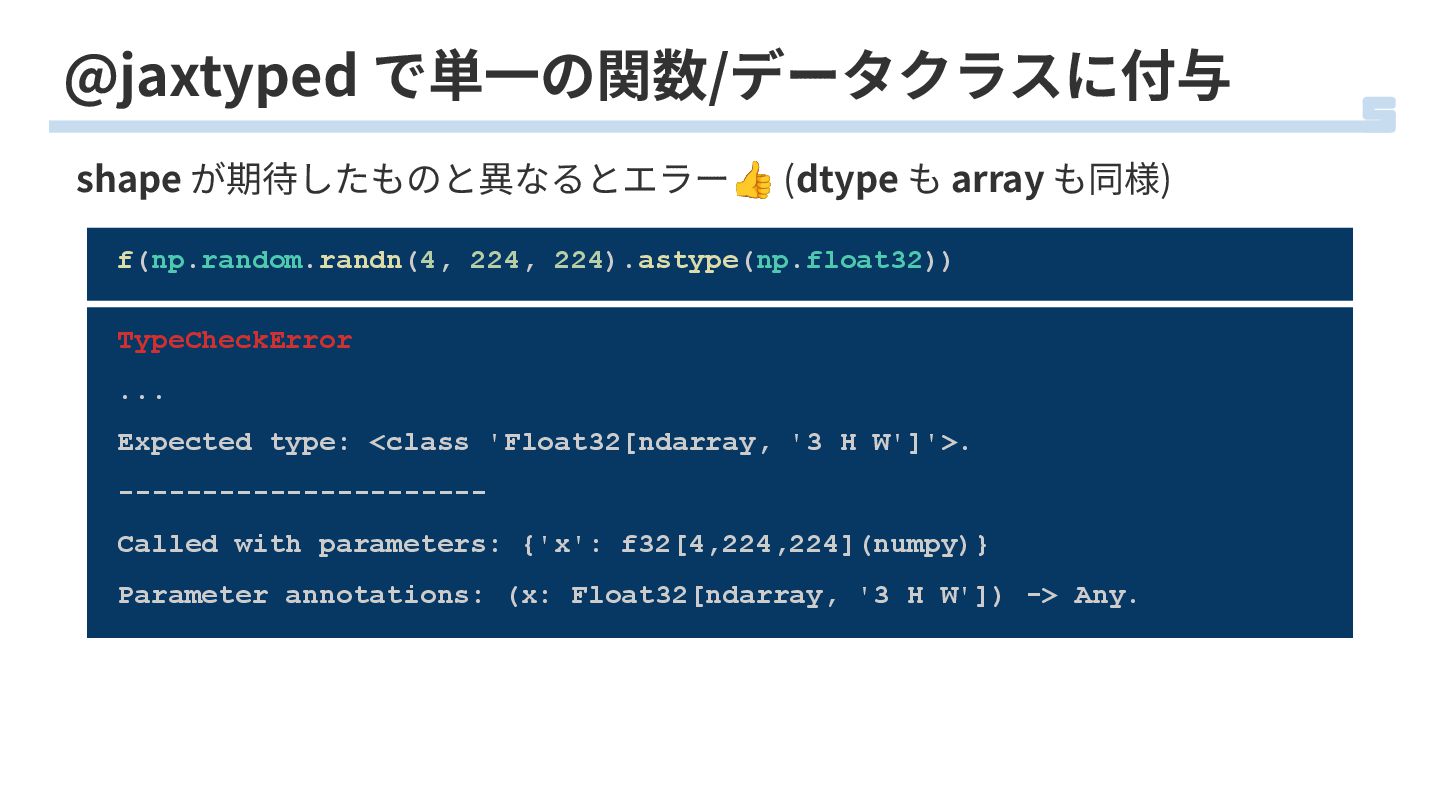The height and width of the screenshot is (810, 1440).
Task: Click the bold array word in the subtitle
Action: click(x=997, y=180)
